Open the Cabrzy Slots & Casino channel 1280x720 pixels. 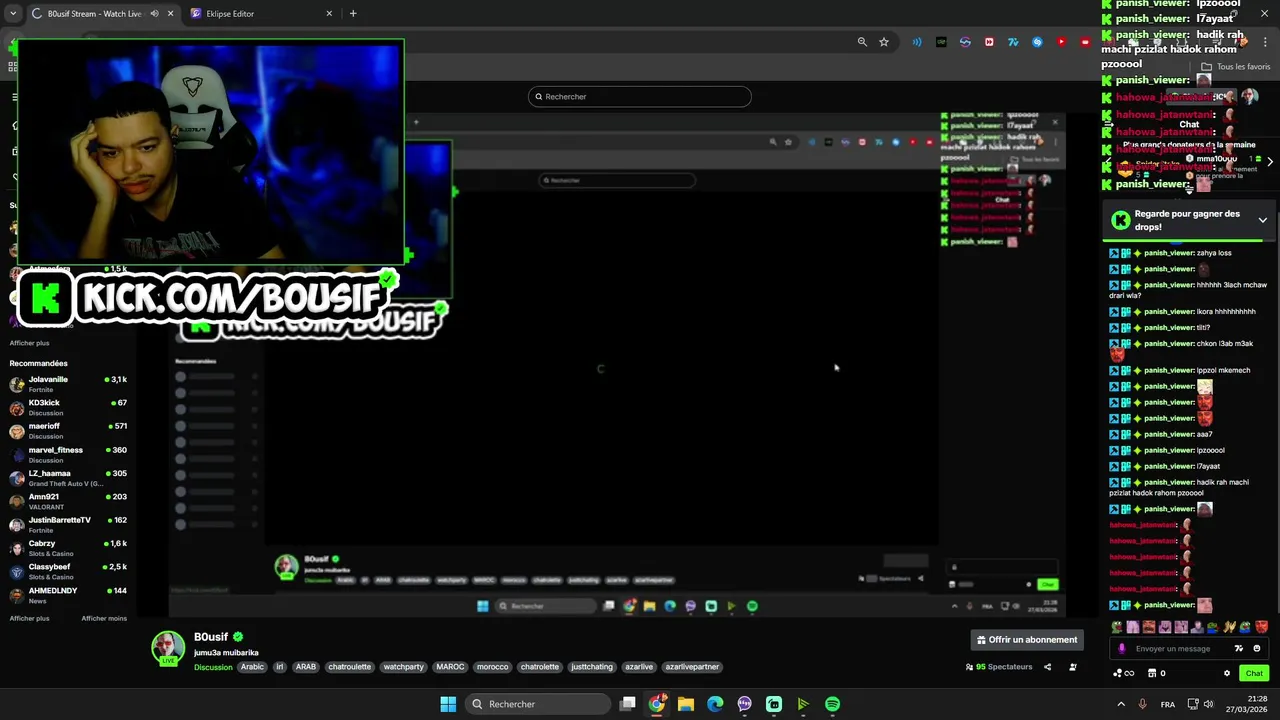68,548
